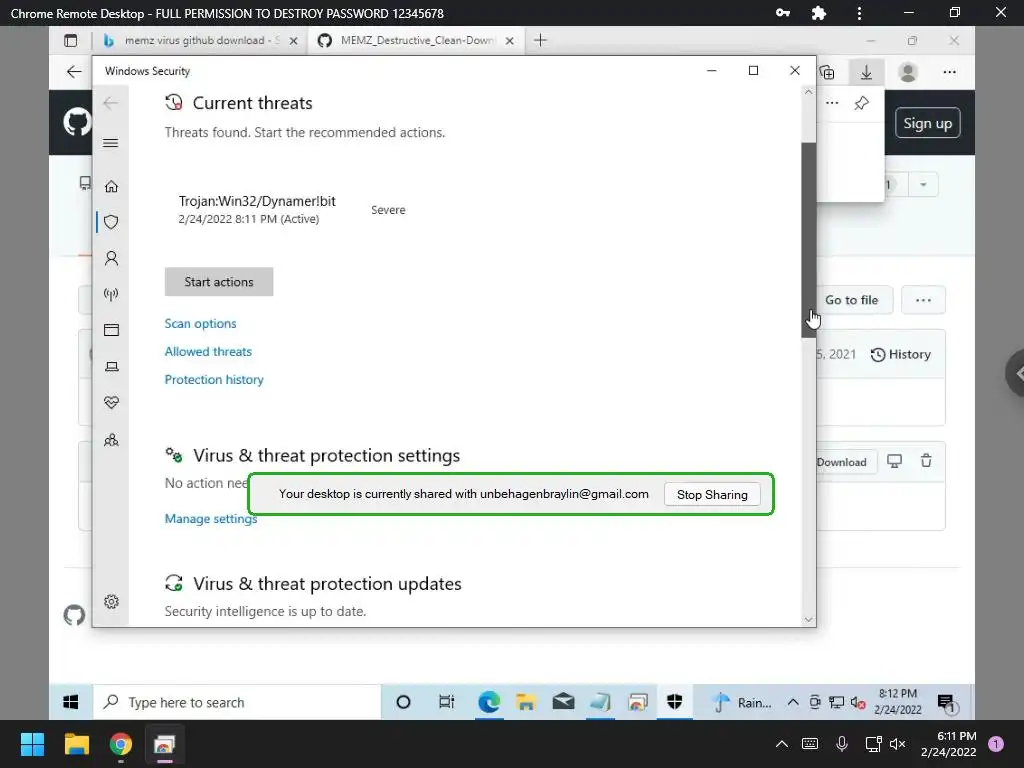
Task: Open Edge collections icon
Action: [827, 72]
